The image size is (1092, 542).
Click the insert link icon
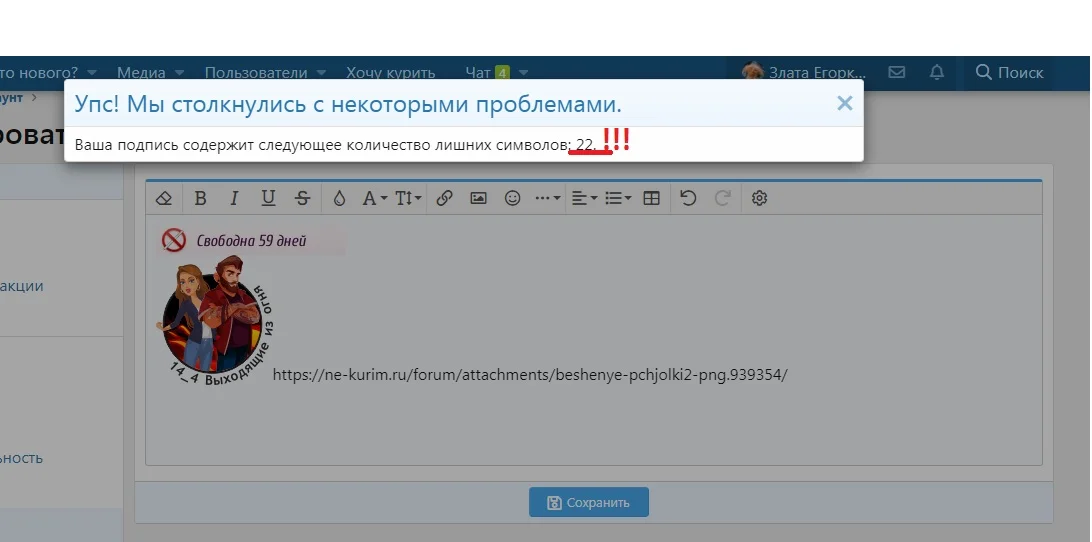click(x=444, y=199)
